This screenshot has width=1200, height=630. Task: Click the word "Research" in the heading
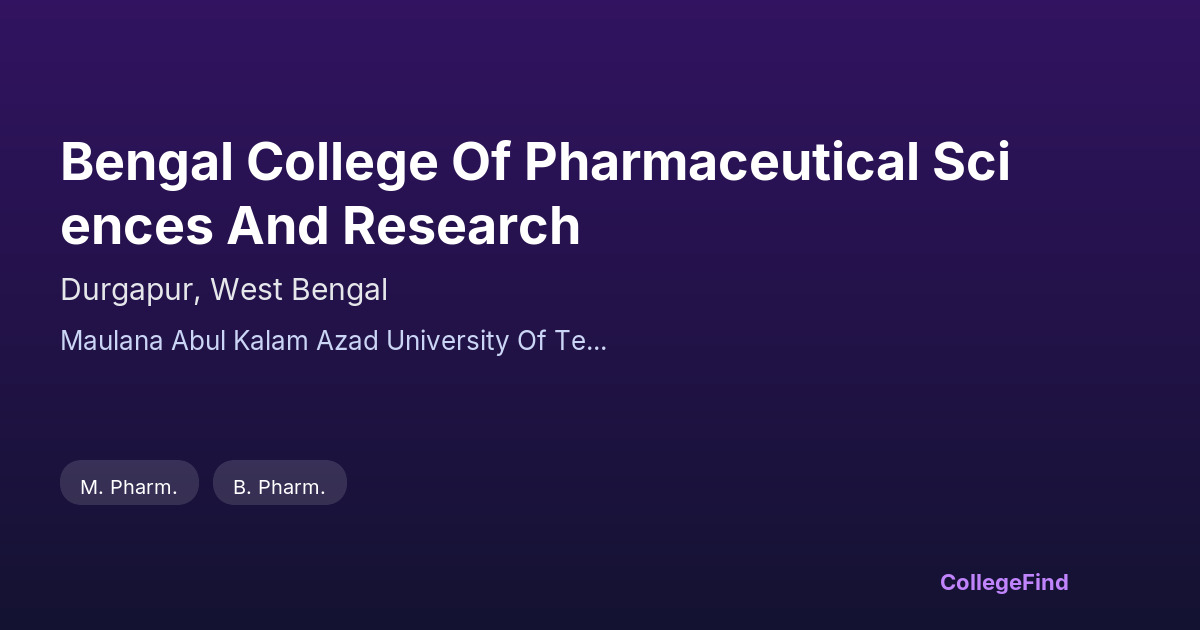pos(461,226)
